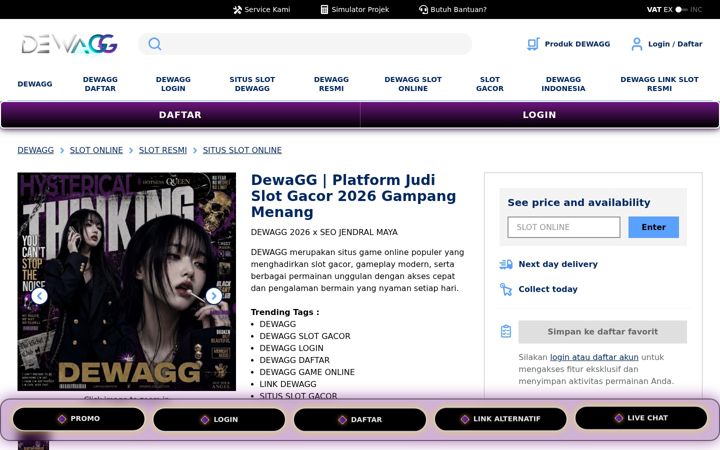
Task: Show next product image arrow
Action: point(214,296)
